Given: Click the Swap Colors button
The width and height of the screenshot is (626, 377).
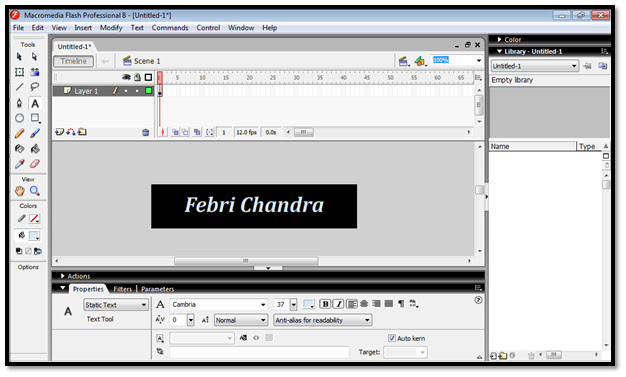Looking at the screenshot, I should (x=38, y=251).
